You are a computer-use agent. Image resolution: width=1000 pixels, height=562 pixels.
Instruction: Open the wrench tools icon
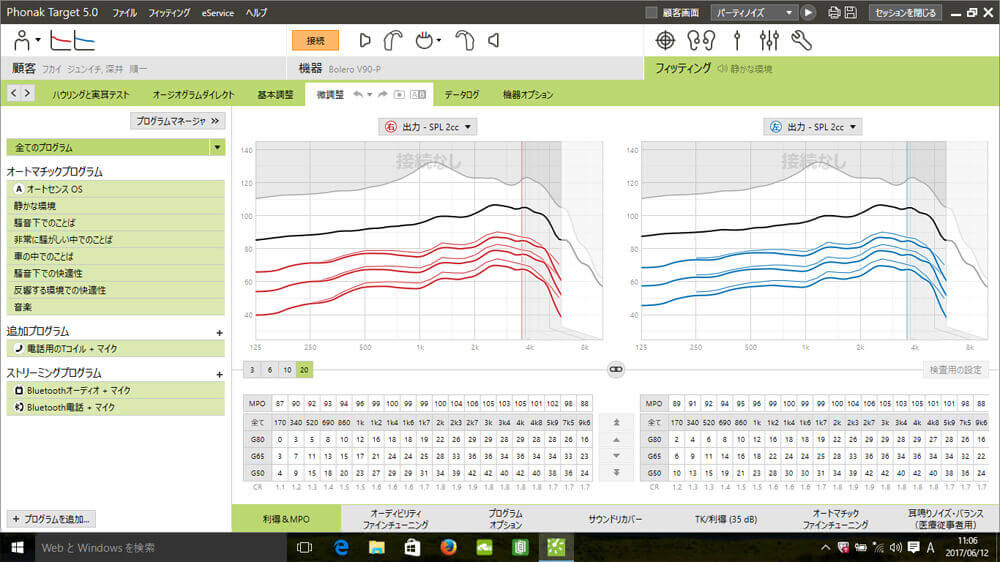pyautogui.click(x=801, y=41)
